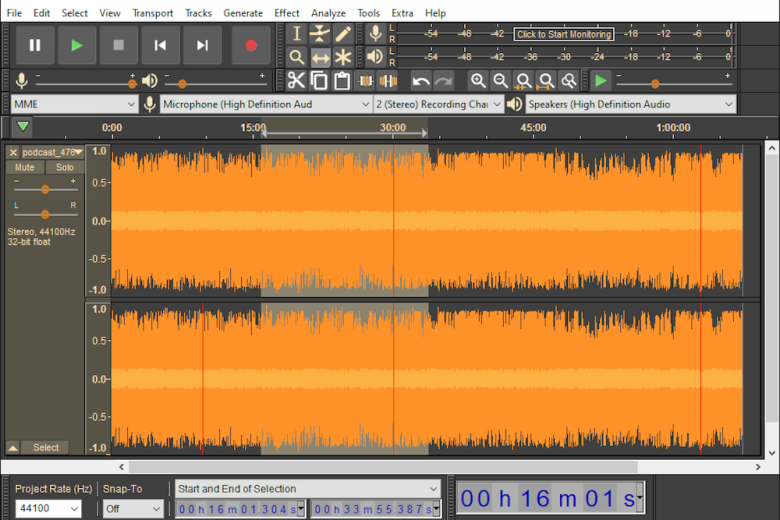This screenshot has width=780, height=520.
Task: Silence the selected audio
Action: tap(388, 81)
